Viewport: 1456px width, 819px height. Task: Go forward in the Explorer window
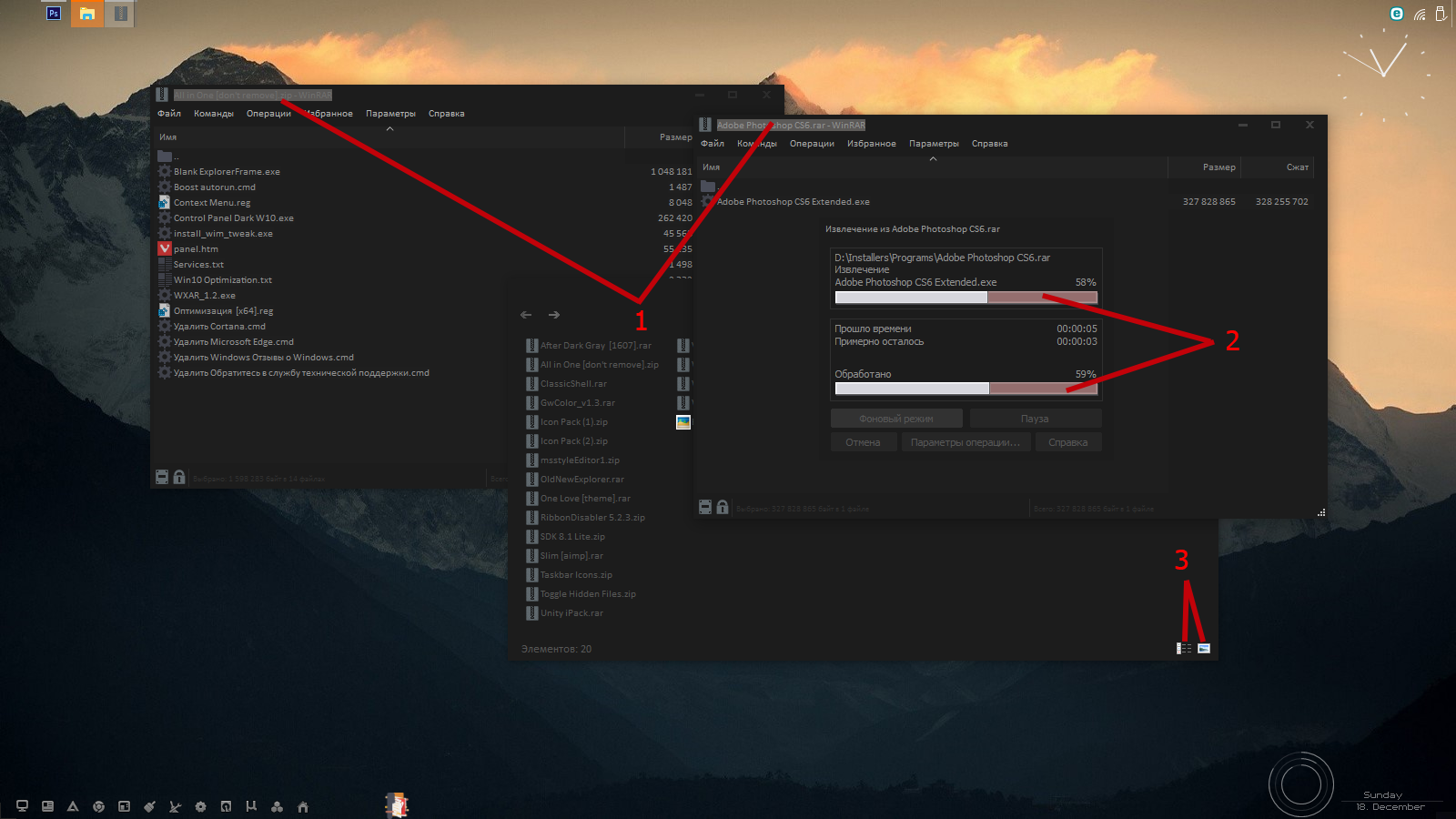[x=554, y=315]
